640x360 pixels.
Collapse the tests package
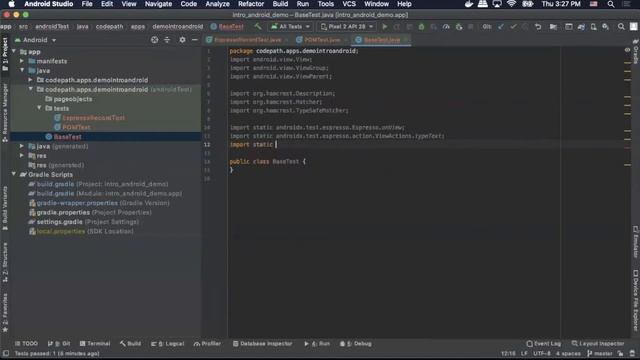tap(39, 108)
